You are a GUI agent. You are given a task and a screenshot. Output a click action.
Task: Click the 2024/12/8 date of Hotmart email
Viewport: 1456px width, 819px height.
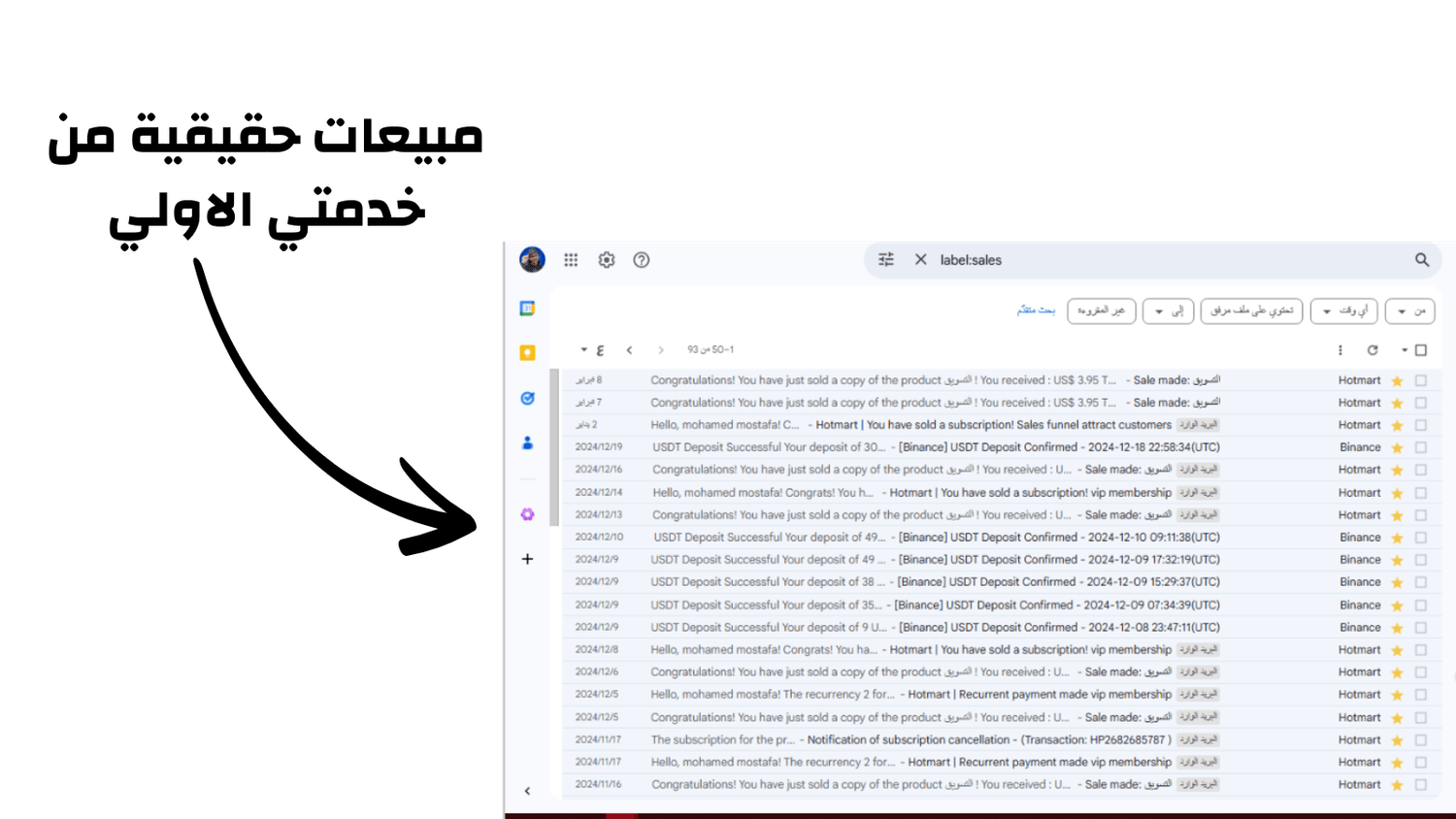pyautogui.click(x=597, y=650)
